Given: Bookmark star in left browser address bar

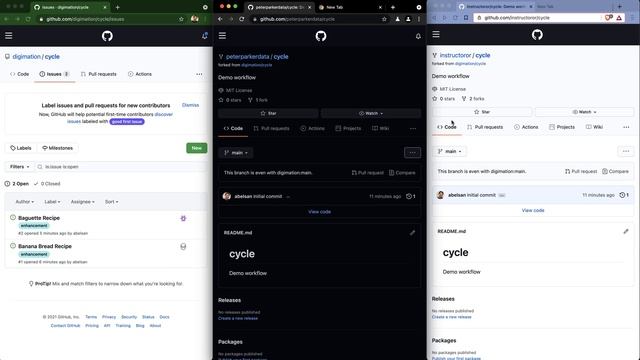Looking at the screenshot, I should click(x=181, y=19).
